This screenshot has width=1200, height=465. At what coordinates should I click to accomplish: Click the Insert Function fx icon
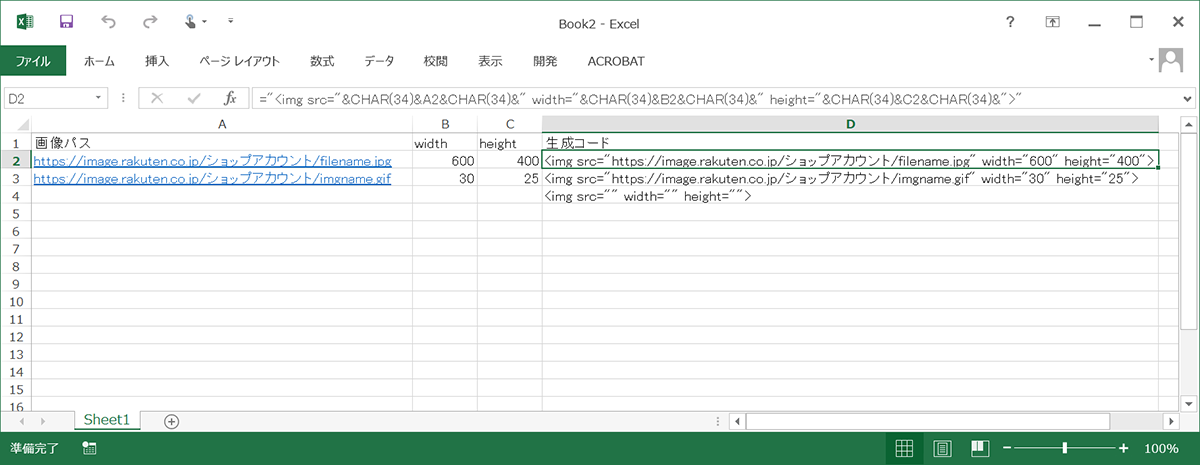pyautogui.click(x=229, y=98)
